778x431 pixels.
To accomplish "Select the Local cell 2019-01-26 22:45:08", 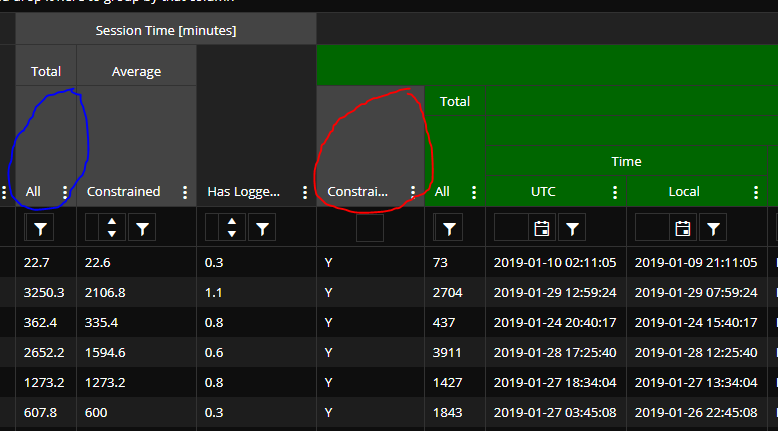I will tap(696, 413).
